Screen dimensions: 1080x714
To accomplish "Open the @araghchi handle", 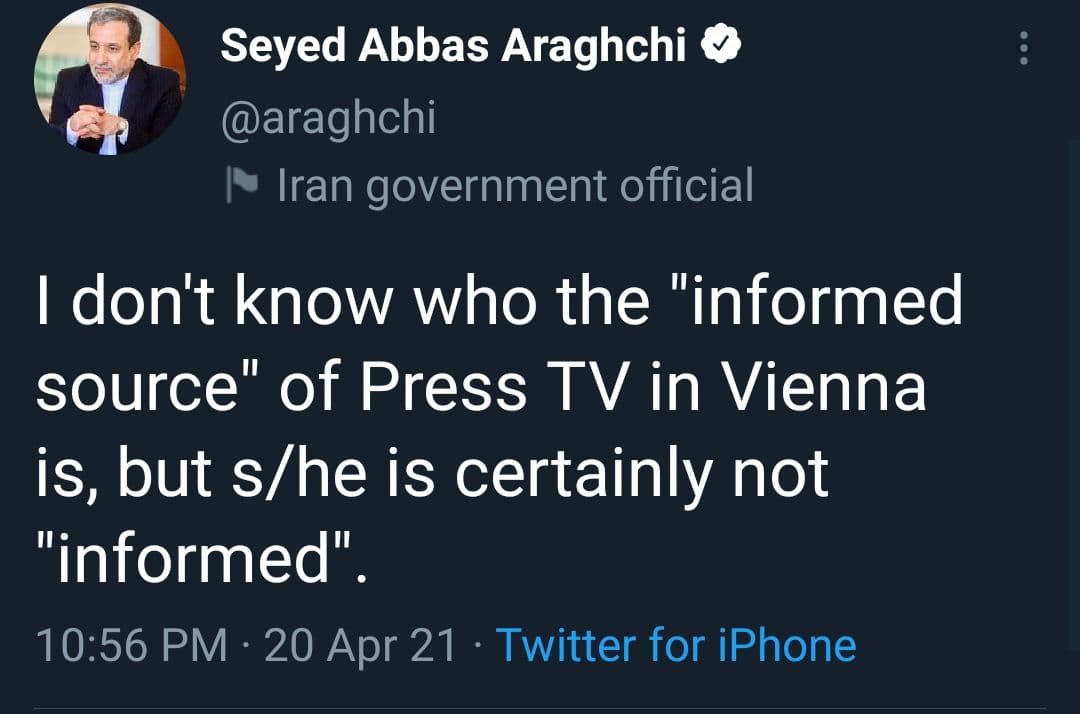I will coord(328,120).
